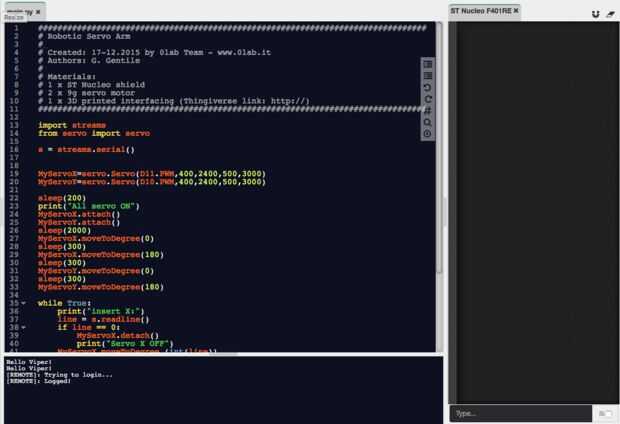The image size is (620, 424).
Task: Click the circular target icon in editor toolbar
Action: [x=427, y=134]
